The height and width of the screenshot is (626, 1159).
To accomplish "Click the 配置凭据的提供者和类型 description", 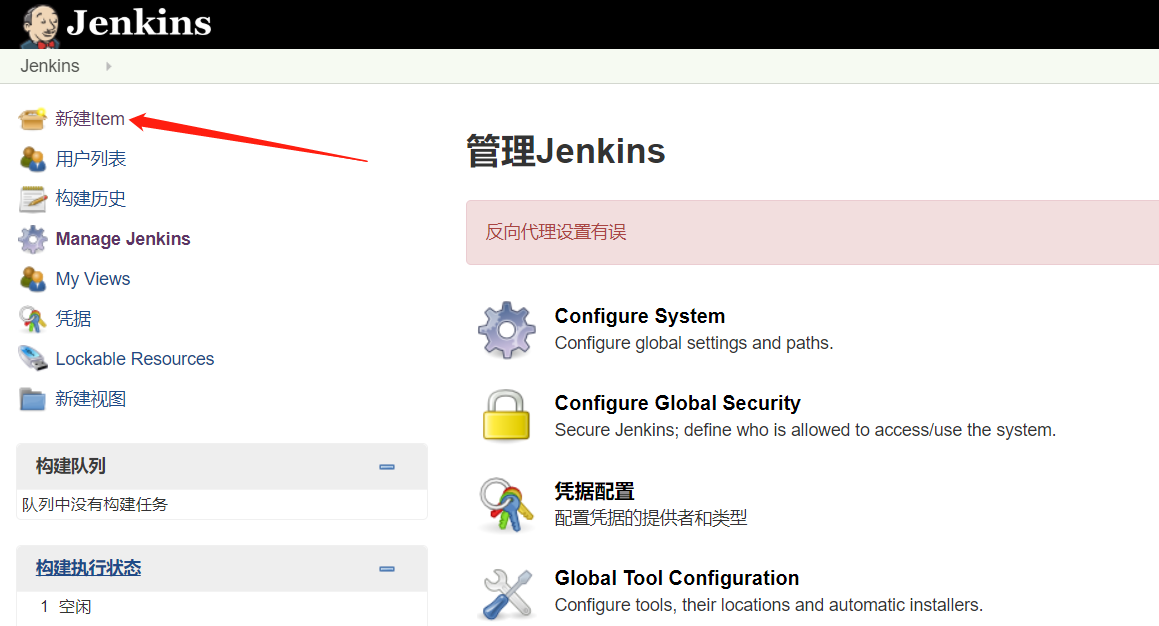I will point(650,517).
